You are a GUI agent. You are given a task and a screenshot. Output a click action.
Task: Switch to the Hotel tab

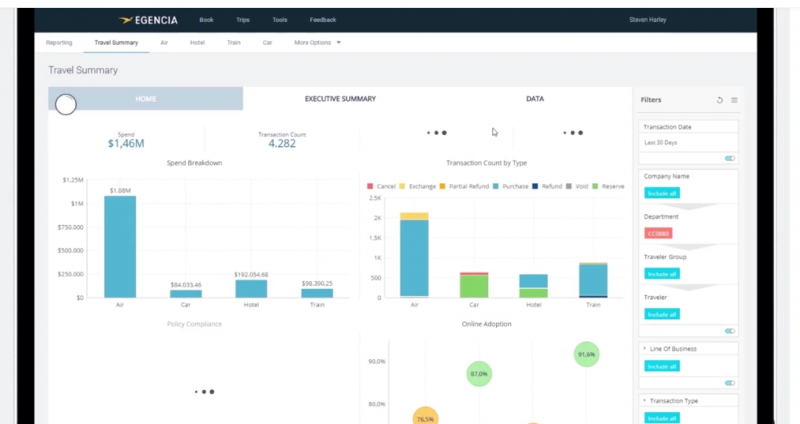(x=197, y=43)
